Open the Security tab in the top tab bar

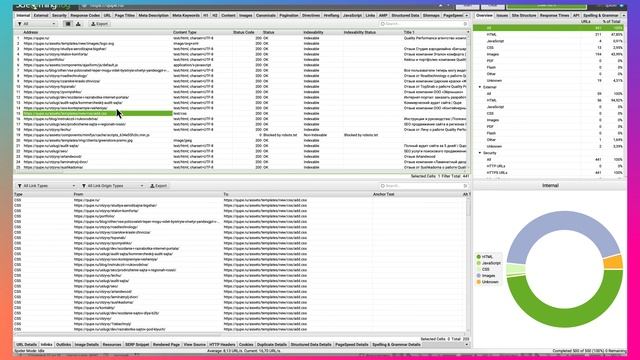click(59, 15)
